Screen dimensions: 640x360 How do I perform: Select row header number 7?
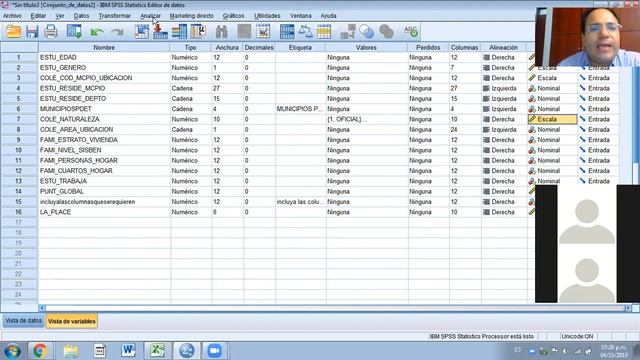coord(19,119)
